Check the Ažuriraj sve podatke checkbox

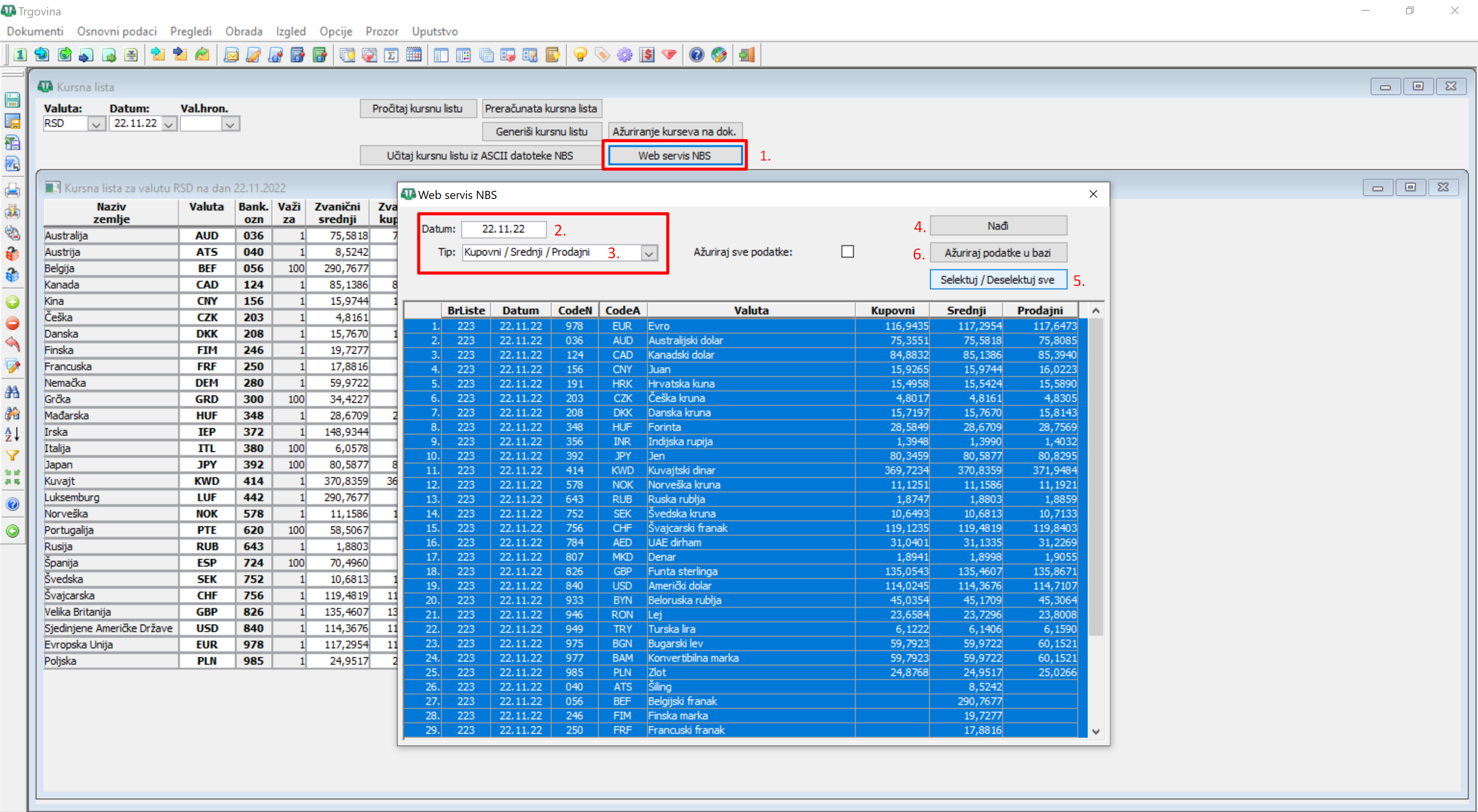(x=847, y=252)
